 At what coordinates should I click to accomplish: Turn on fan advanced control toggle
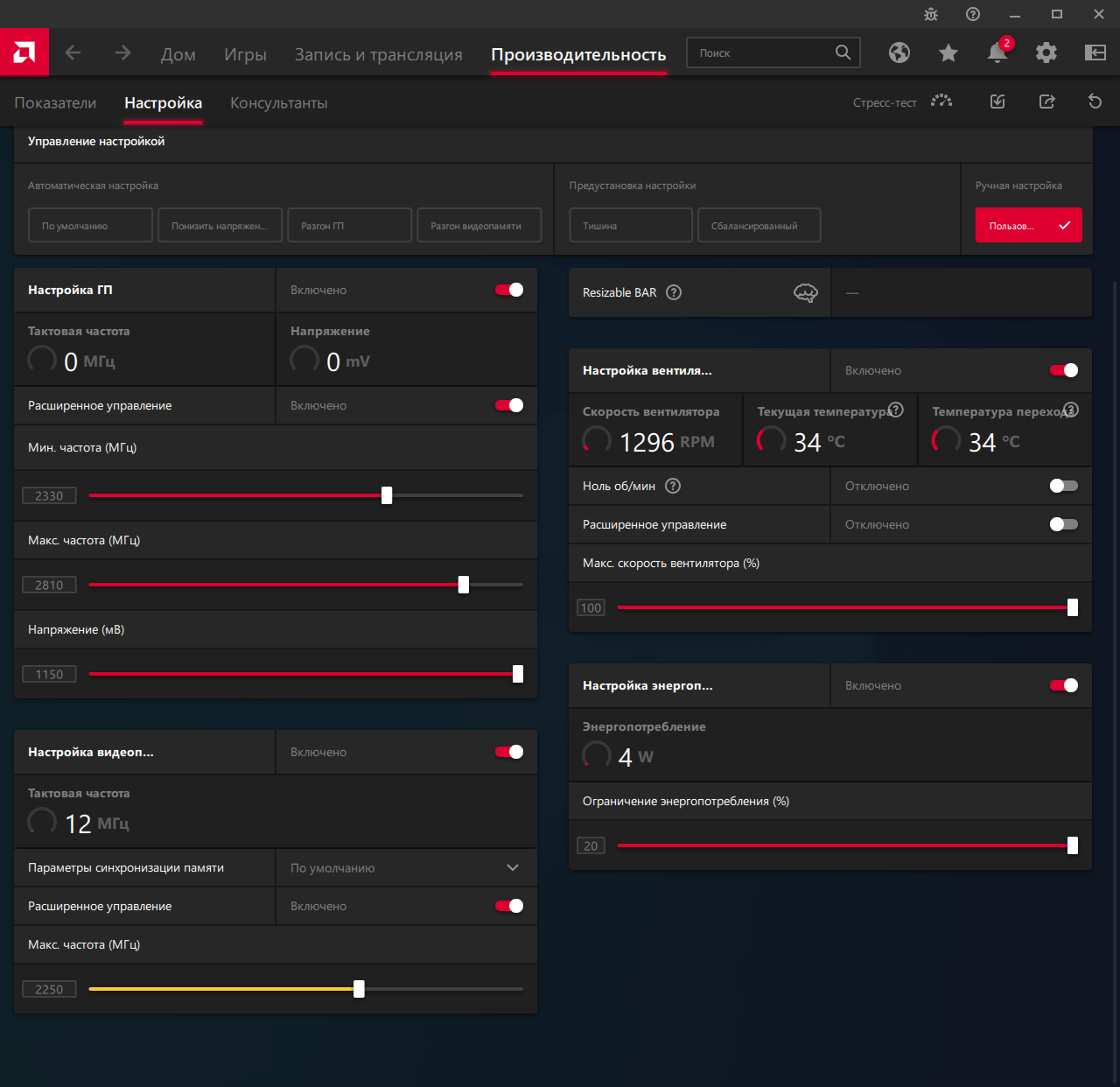tap(1063, 524)
